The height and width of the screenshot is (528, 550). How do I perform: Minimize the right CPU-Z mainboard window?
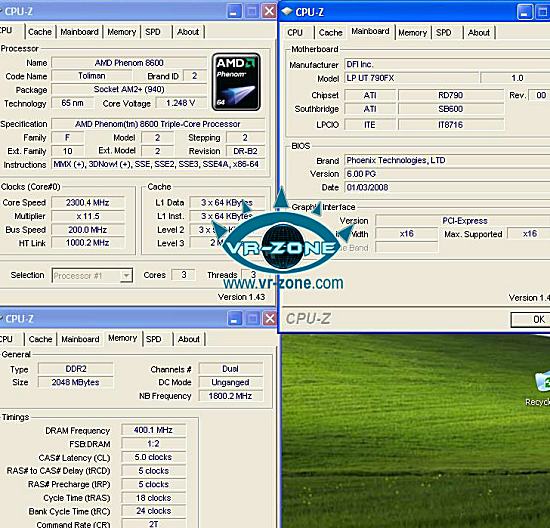525,12
